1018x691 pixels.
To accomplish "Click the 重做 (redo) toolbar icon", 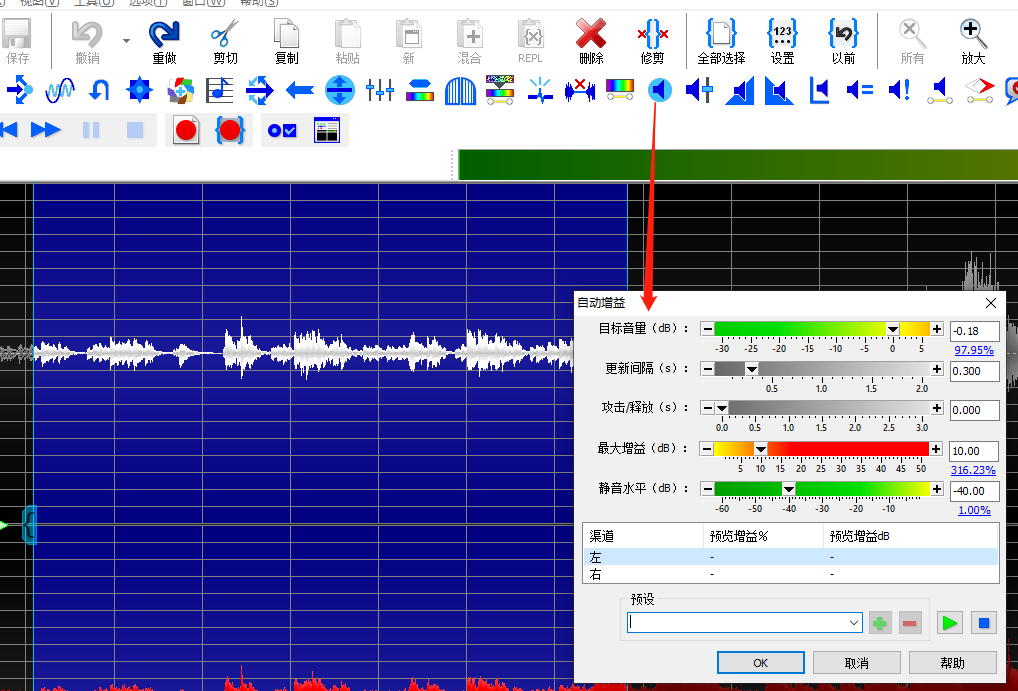I will (x=164, y=35).
